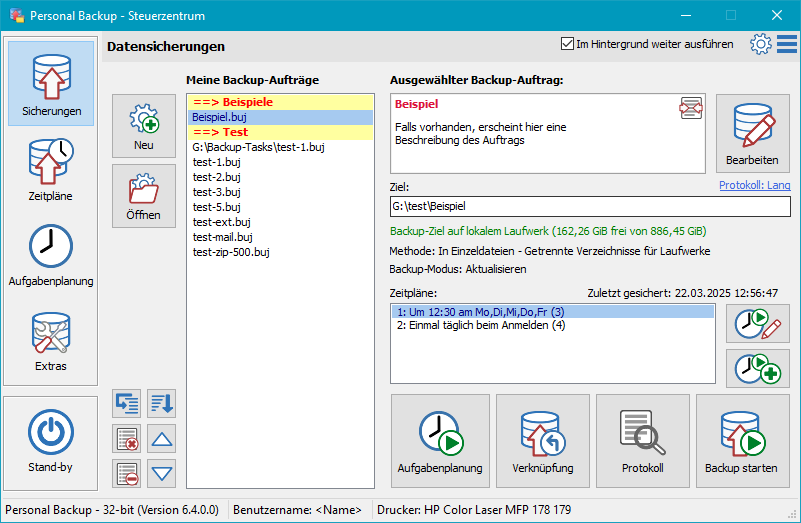Edit selected task with Bearbeiten
The height and width of the screenshot is (523, 801).
(752, 133)
